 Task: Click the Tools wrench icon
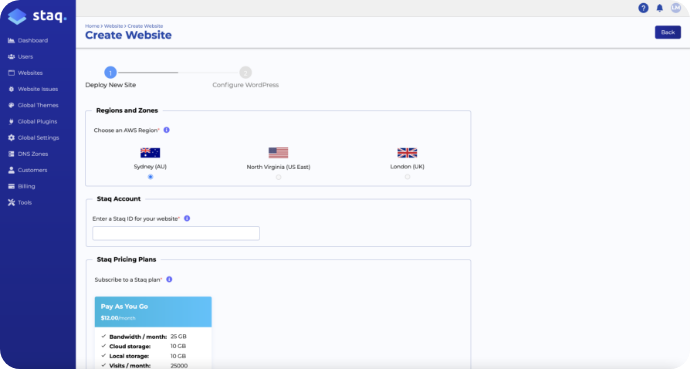point(11,203)
